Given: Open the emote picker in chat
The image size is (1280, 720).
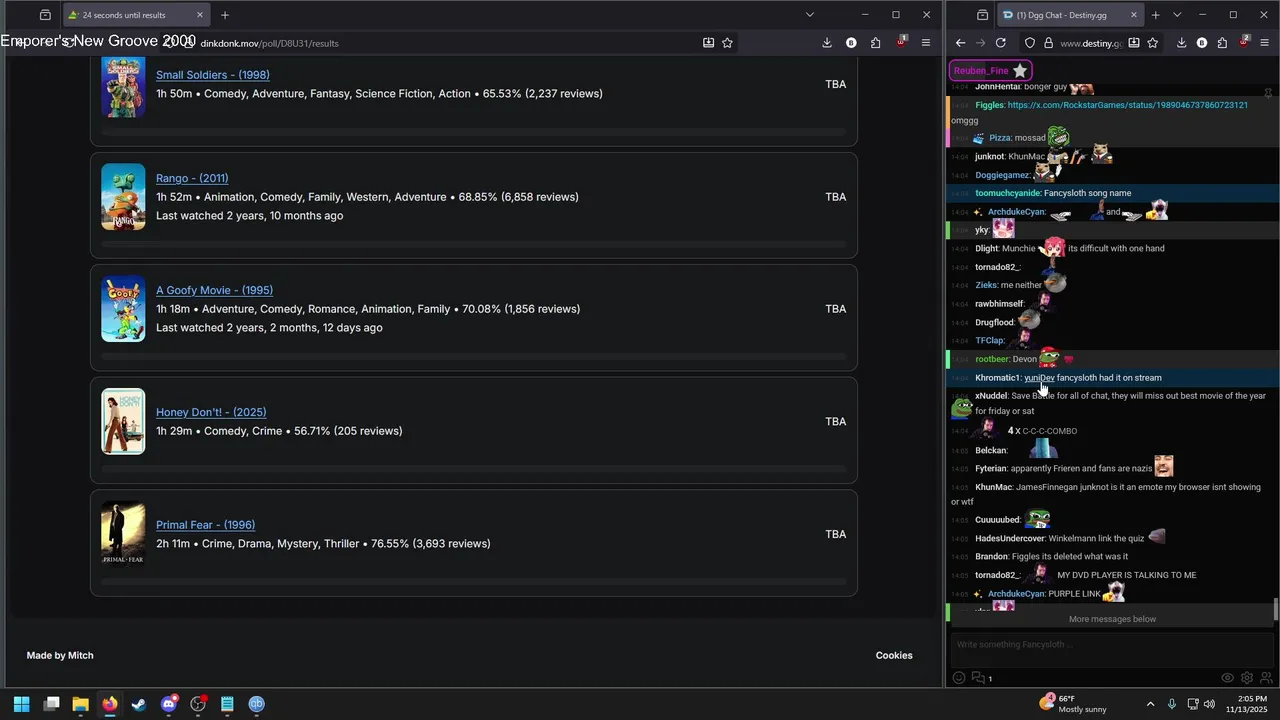Looking at the screenshot, I should (959, 678).
